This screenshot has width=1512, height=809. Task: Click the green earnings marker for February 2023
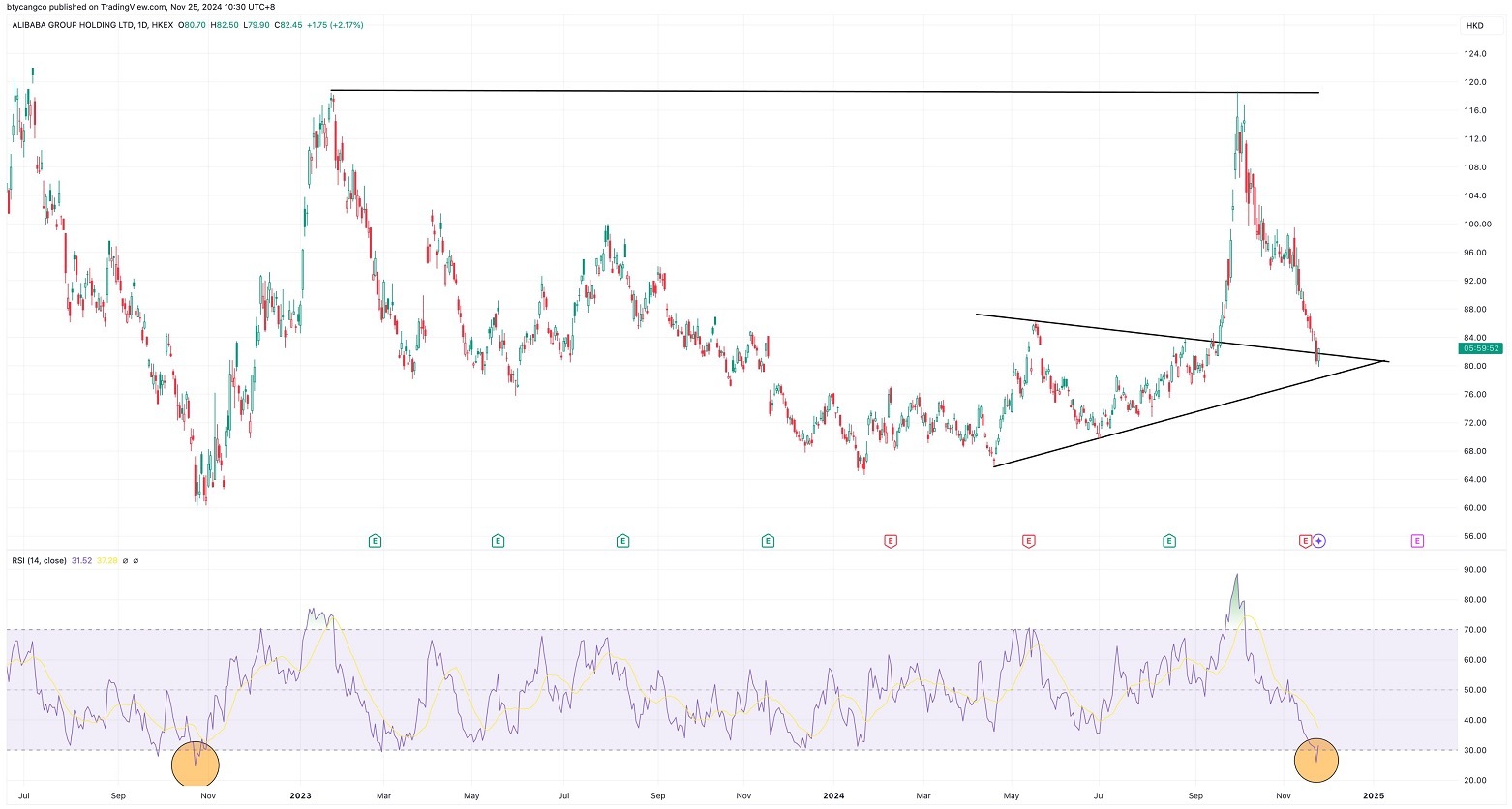[x=375, y=541]
